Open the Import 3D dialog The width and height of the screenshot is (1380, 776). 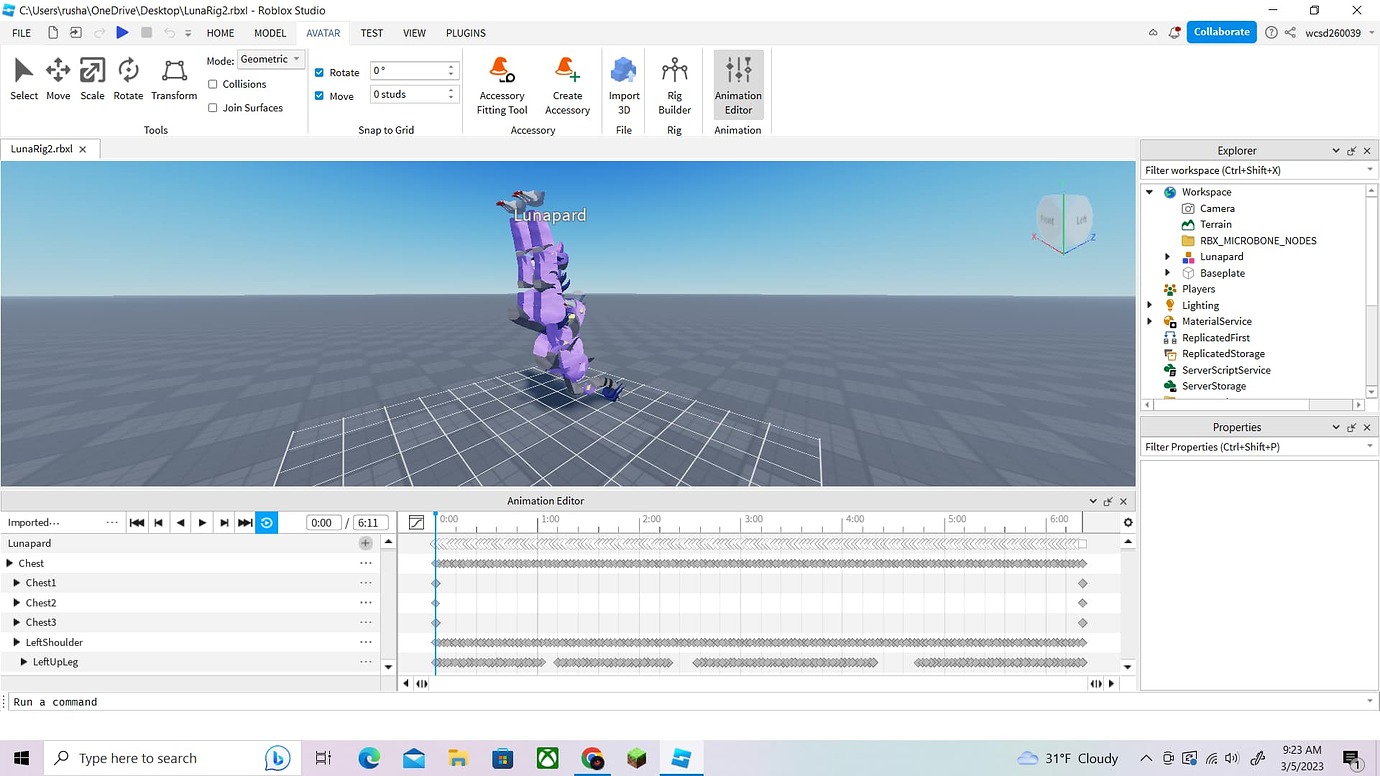pyautogui.click(x=624, y=85)
